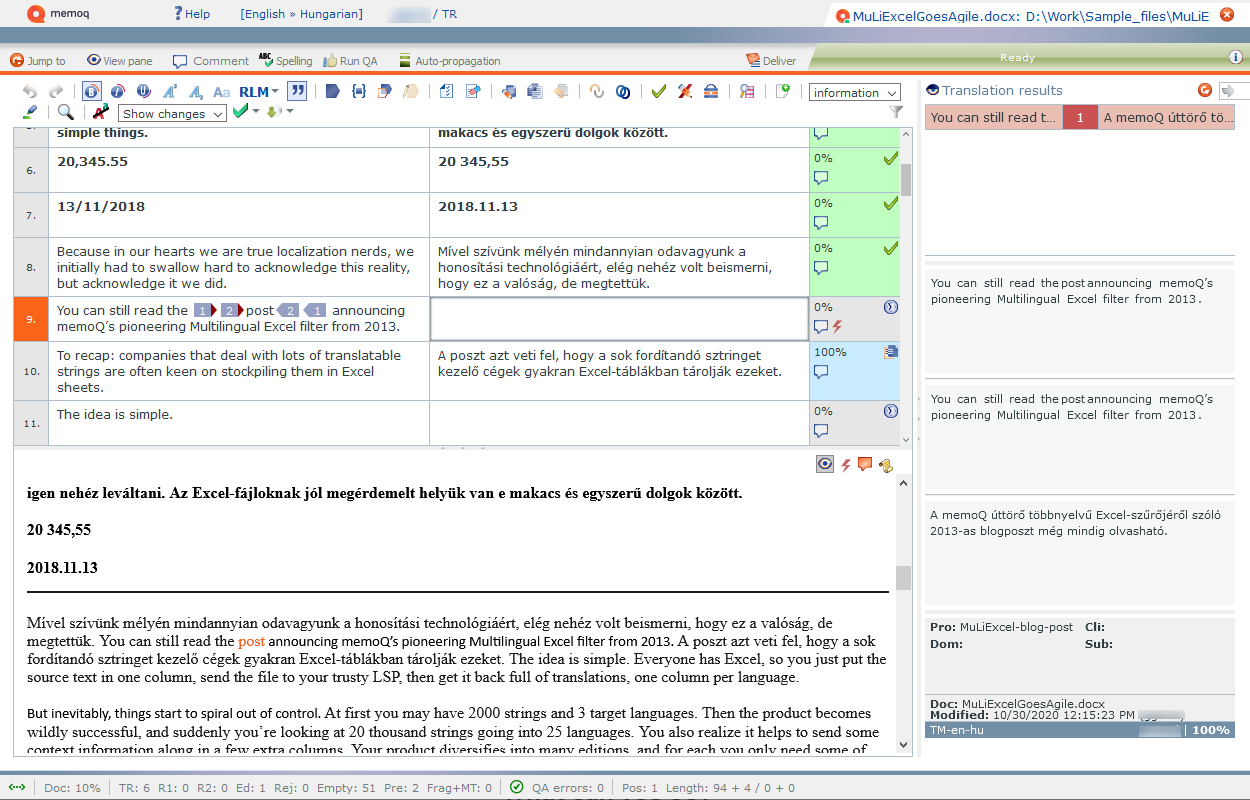The image size is (1250, 800).
Task: Toggle the preview pane eye icon
Action: (x=825, y=464)
